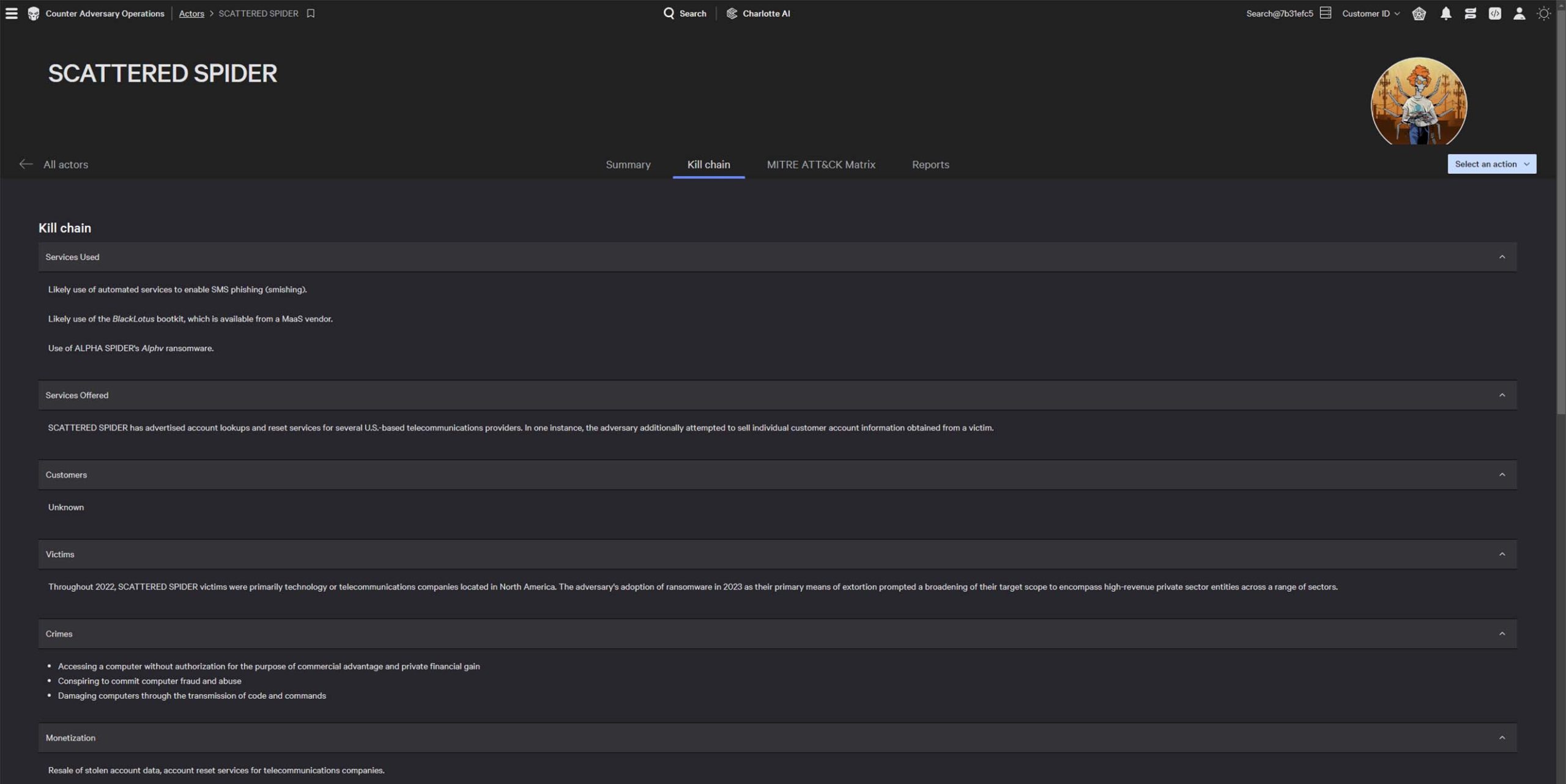Click the Search label in top bar
The width and height of the screenshot is (1566, 784).
pyautogui.click(x=692, y=13)
